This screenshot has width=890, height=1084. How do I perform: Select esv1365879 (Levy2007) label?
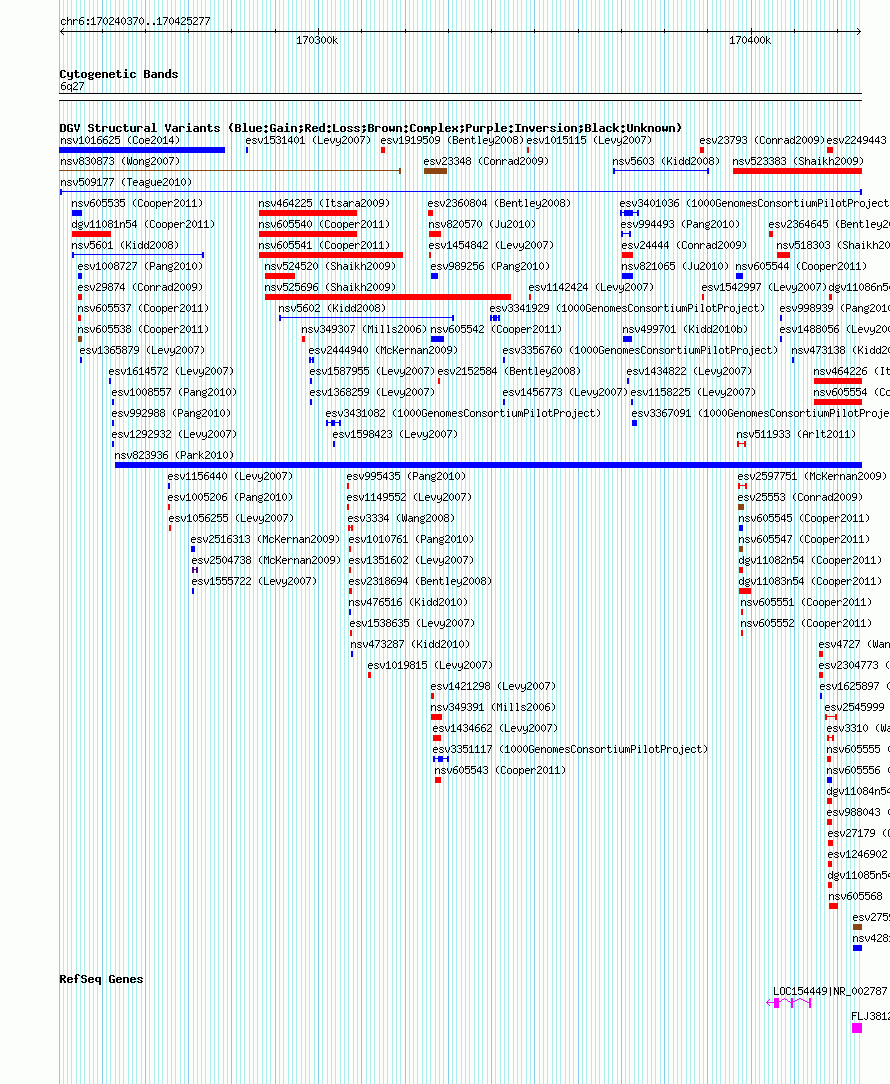click(142, 351)
